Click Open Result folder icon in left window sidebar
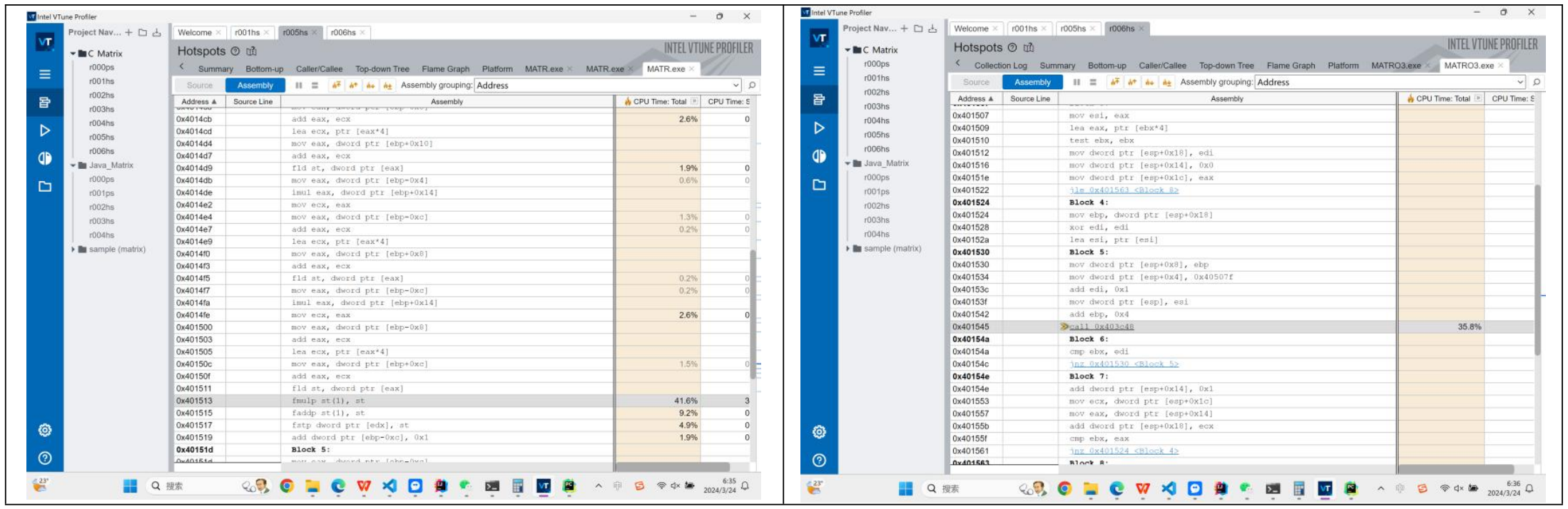This screenshot has height=509, width=1568. tap(45, 187)
